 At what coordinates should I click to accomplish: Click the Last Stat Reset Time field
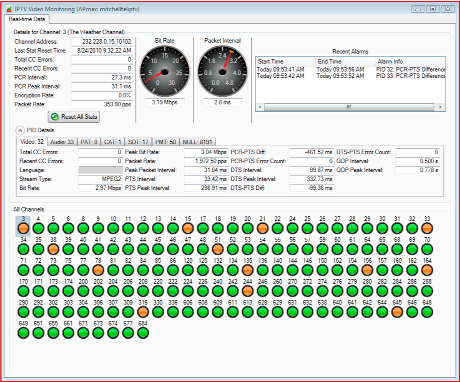point(102,51)
